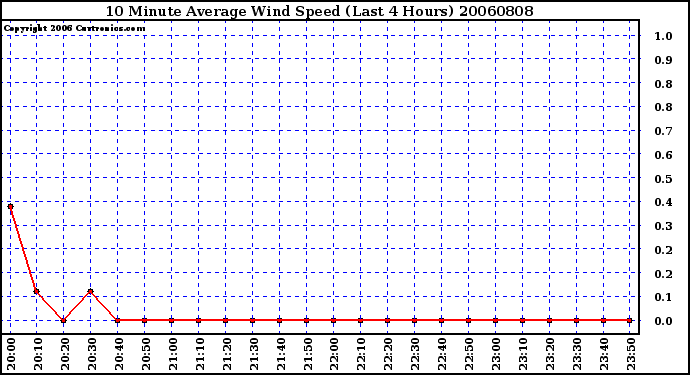Click the 22:20 time label
This screenshot has width=690, height=375.
(x=389, y=354)
